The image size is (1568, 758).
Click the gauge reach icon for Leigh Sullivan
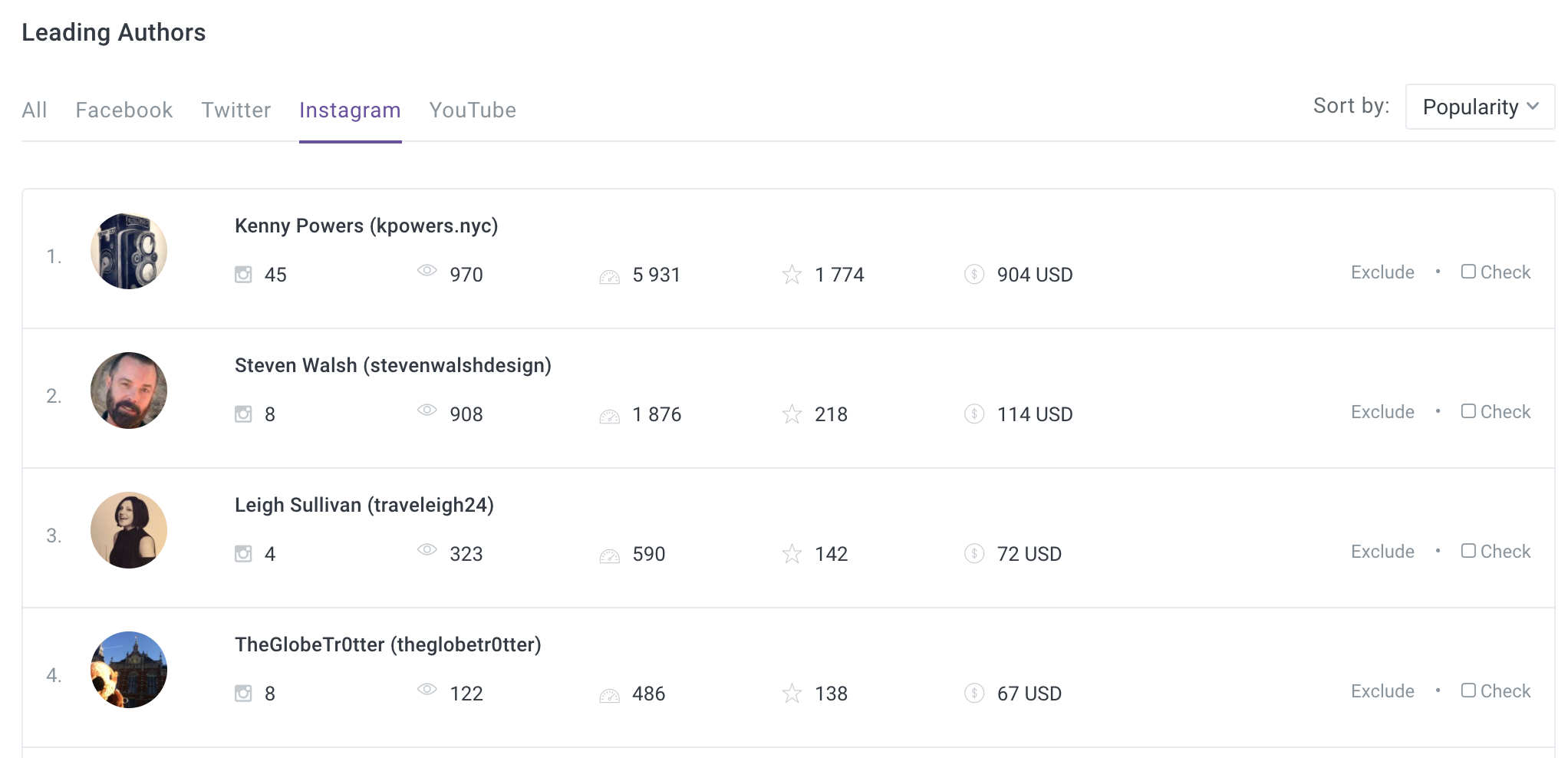click(x=609, y=556)
